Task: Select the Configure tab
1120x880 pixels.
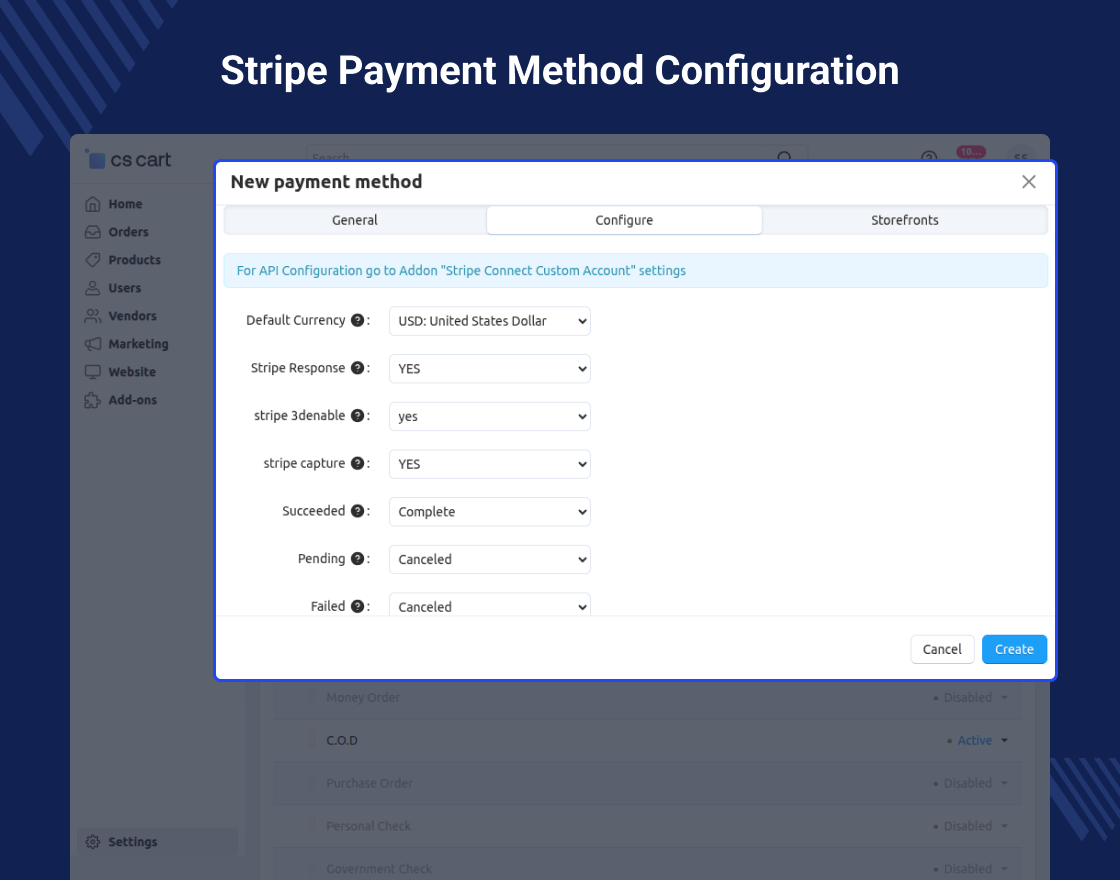Action: [624, 220]
